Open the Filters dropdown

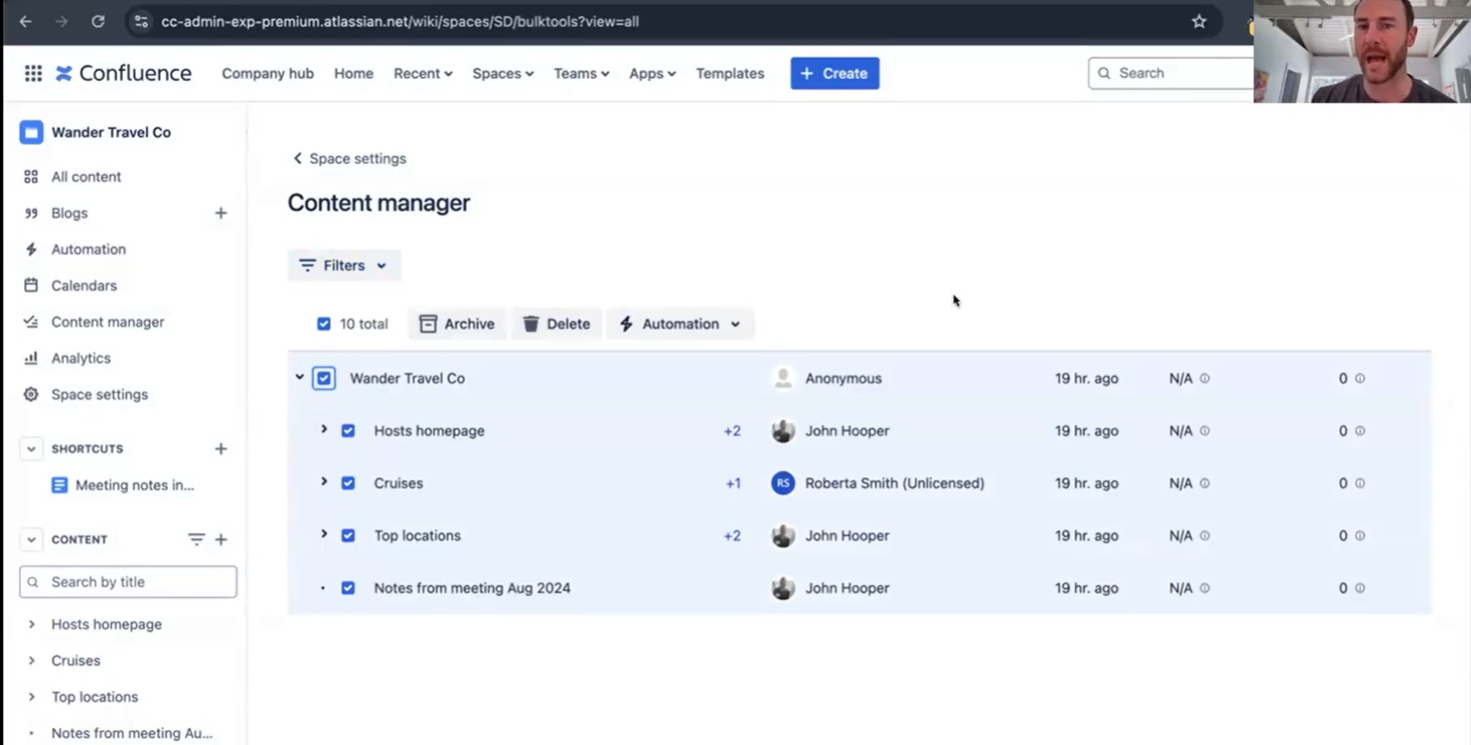pos(344,265)
